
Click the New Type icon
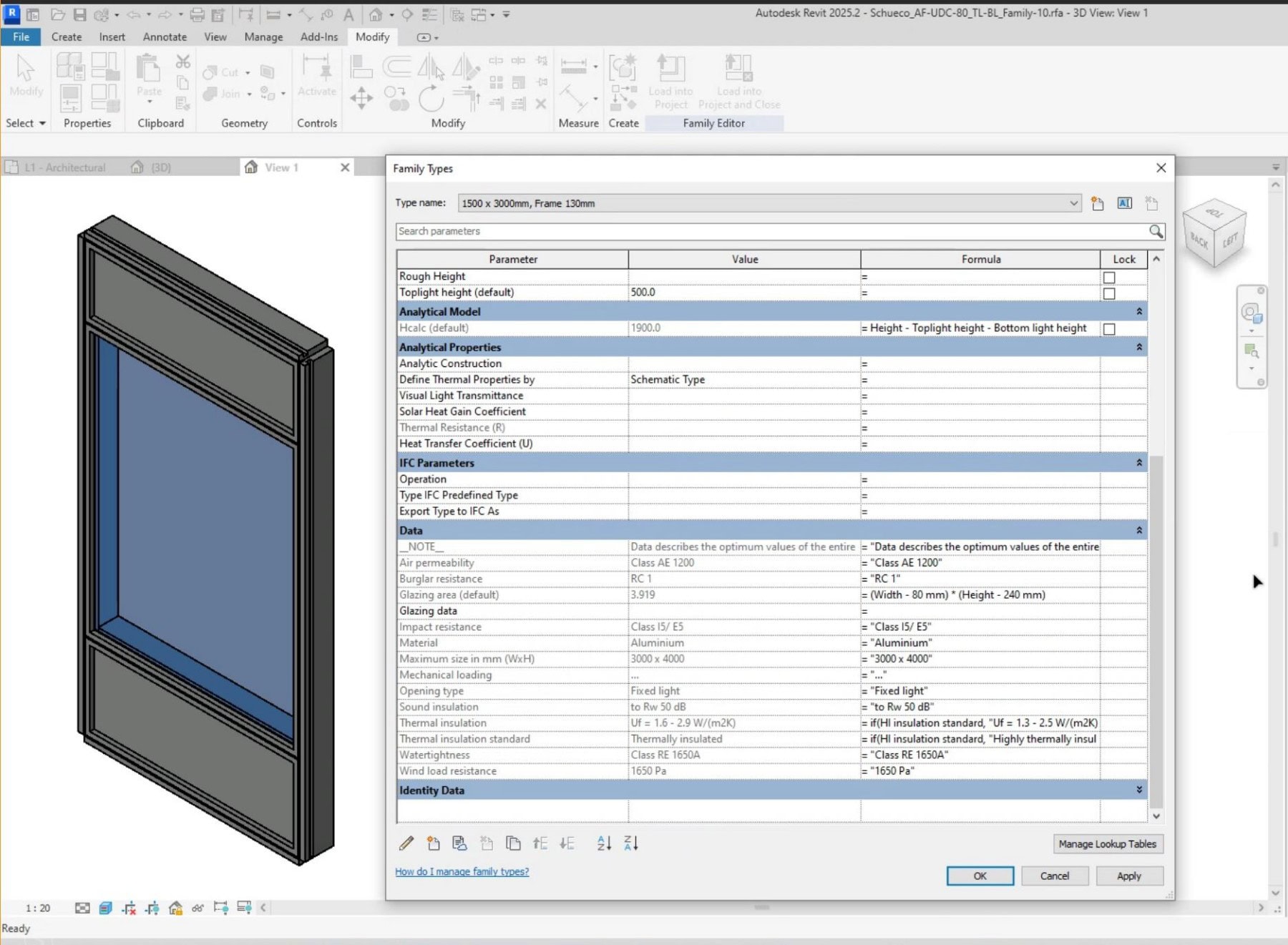point(1098,203)
